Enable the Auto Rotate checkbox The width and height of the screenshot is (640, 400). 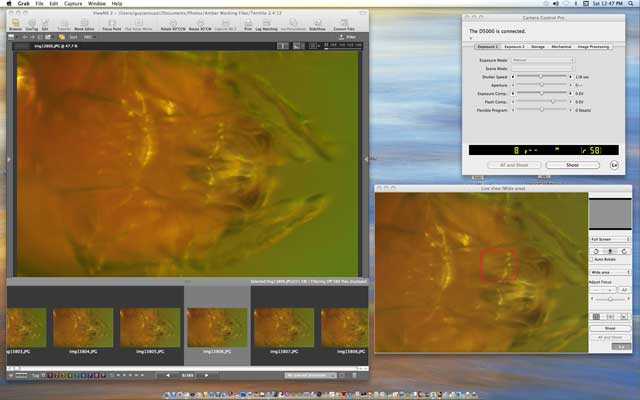coord(591,259)
